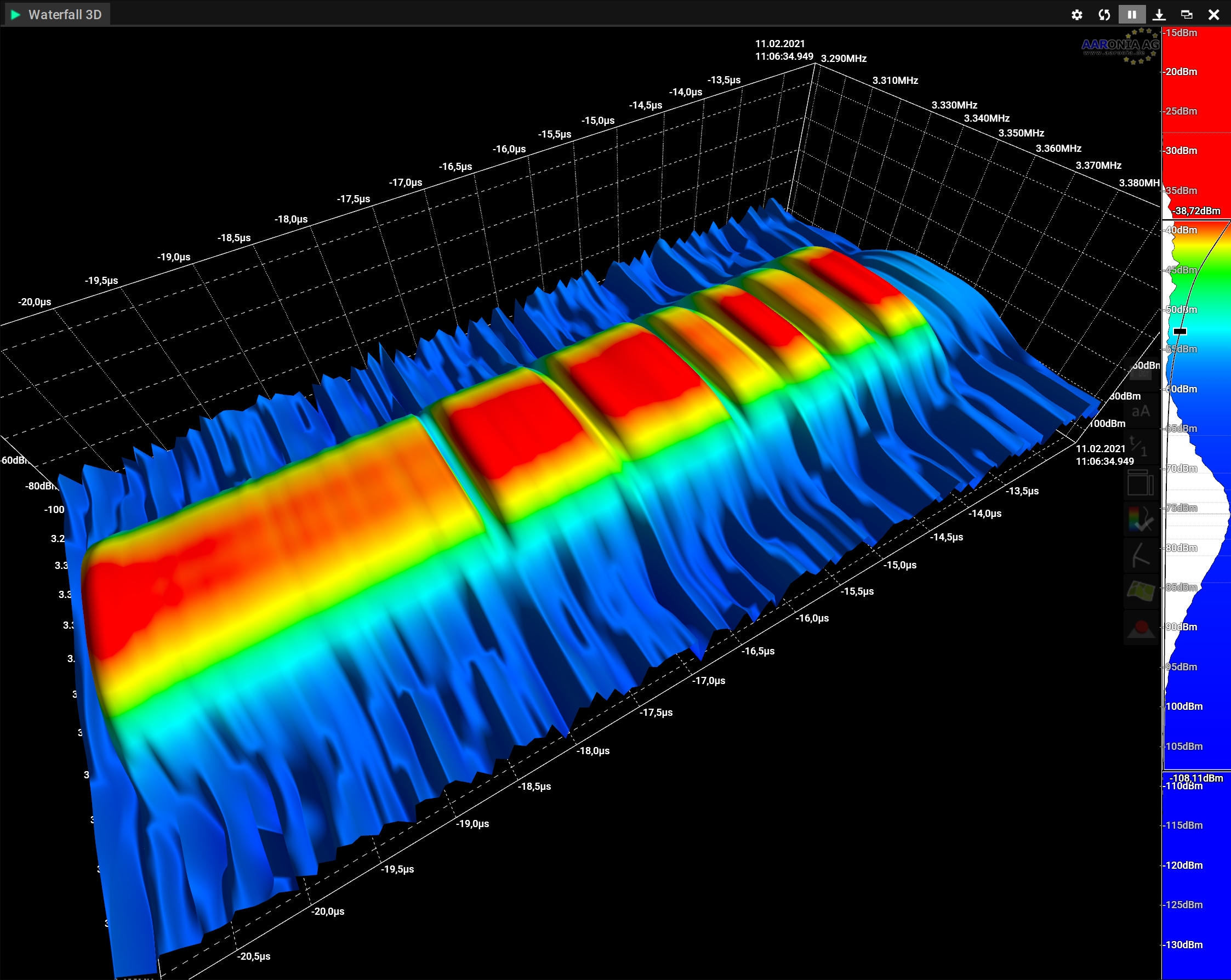1231x980 pixels.
Task: Click the red dot peak marker icon
Action: click(1141, 628)
